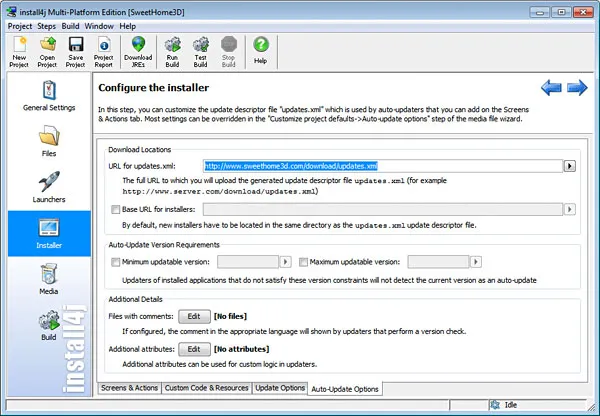
Task: Click the Maximum updatable version field
Action: (439, 262)
